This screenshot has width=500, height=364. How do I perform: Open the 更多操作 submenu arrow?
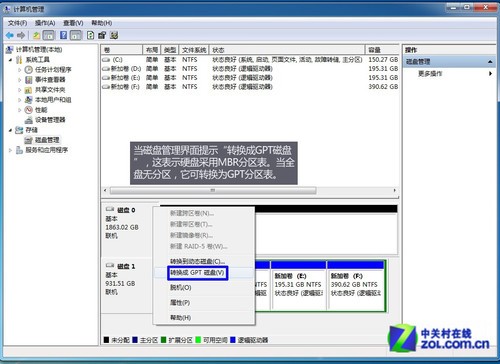490,73
